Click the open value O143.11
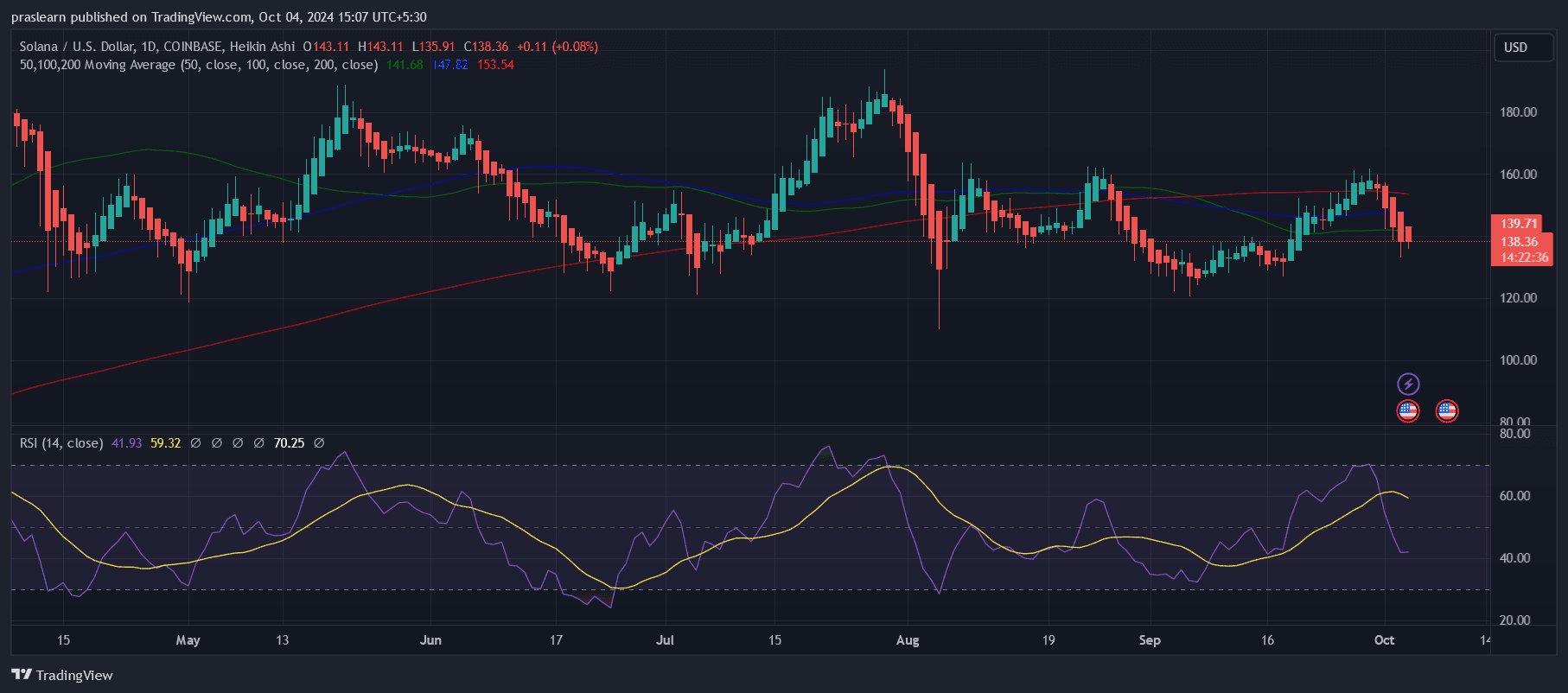The image size is (1568, 693). tap(326, 47)
